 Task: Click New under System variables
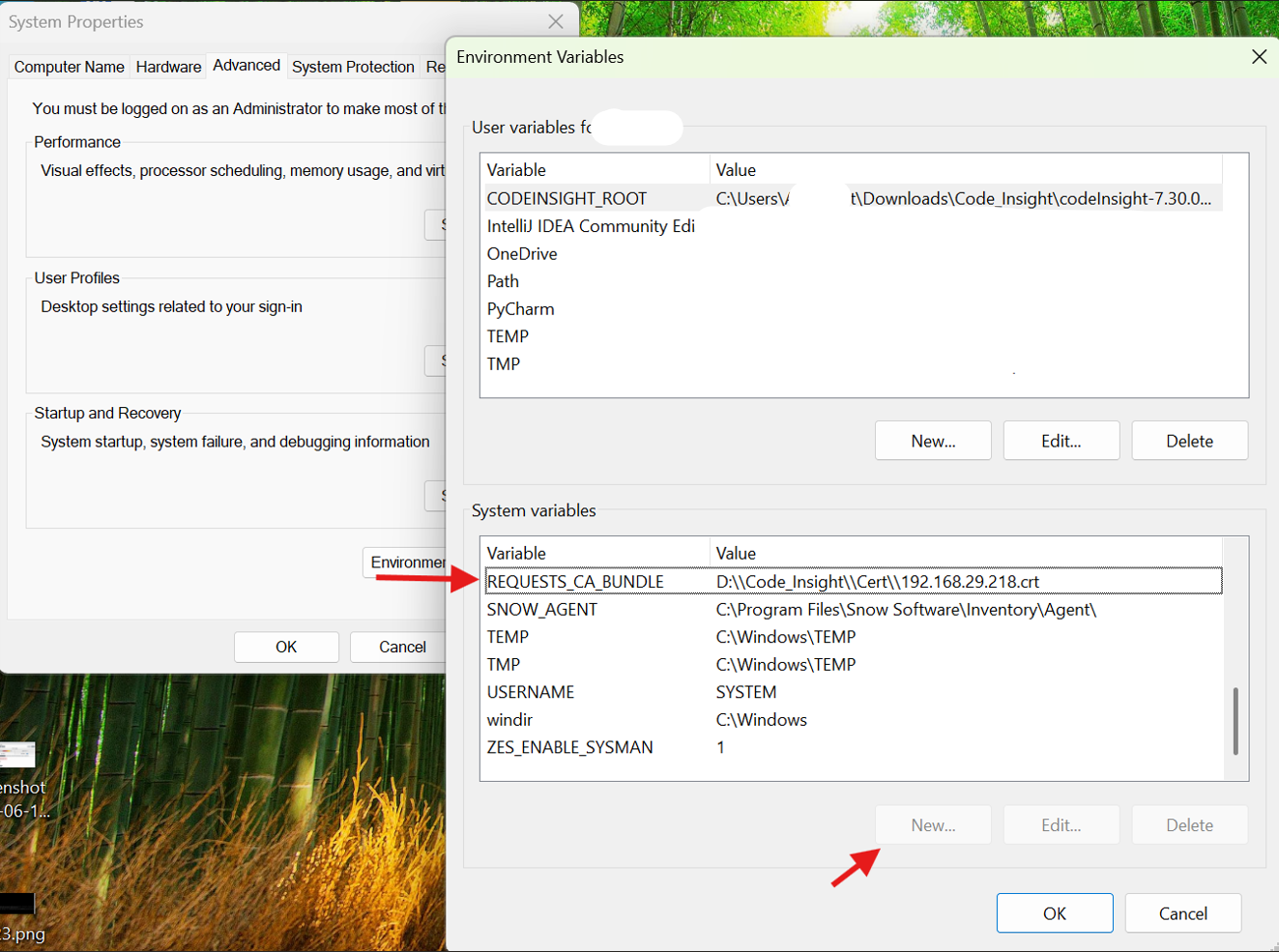tap(932, 824)
